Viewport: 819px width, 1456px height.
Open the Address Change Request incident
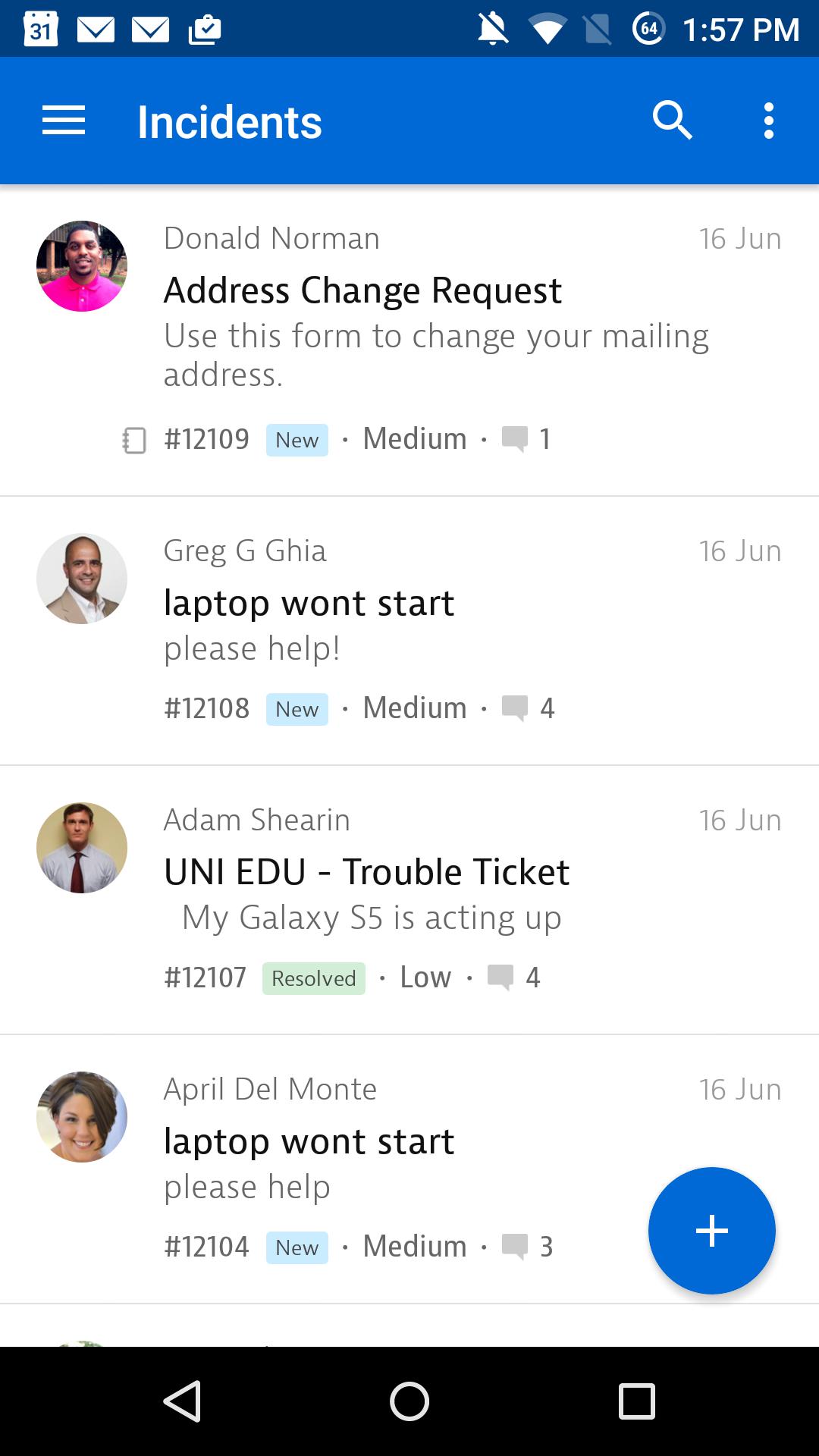[362, 290]
